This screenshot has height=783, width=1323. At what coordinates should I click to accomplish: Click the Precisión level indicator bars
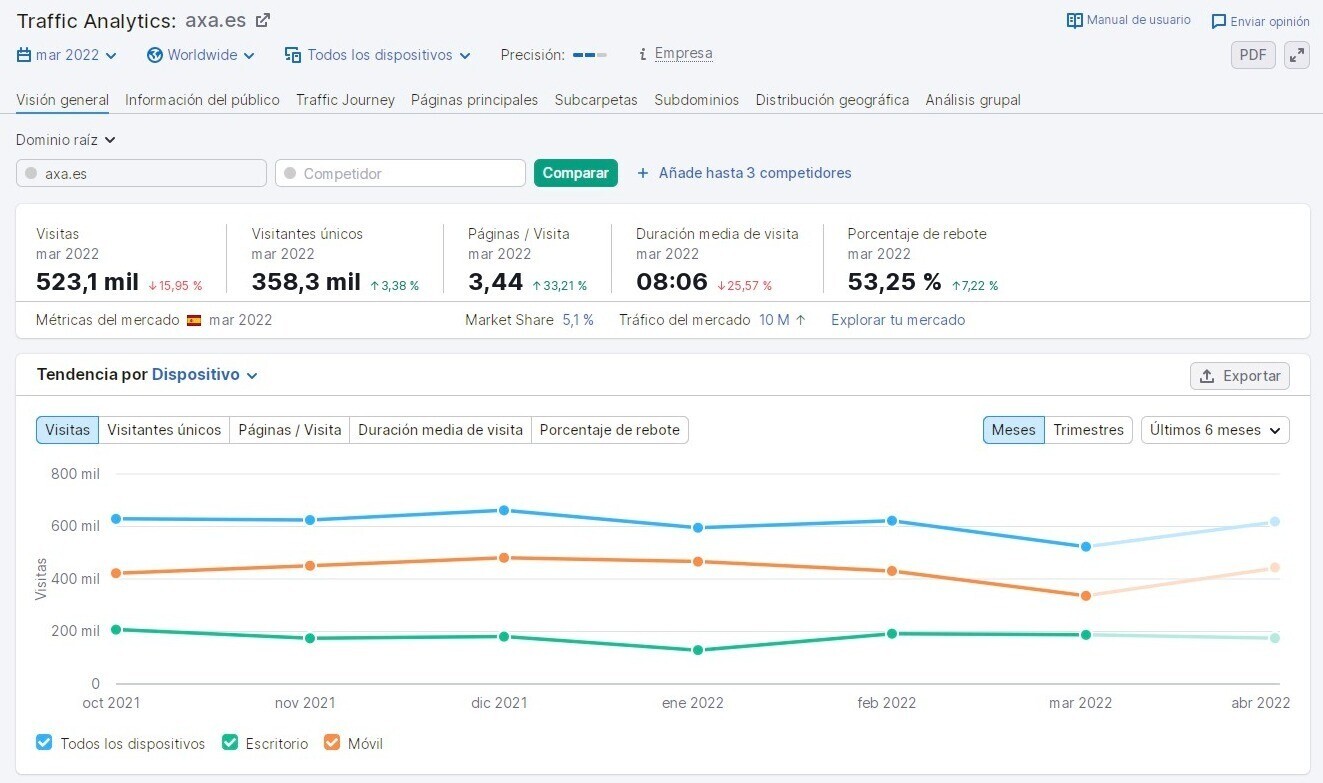pos(590,55)
